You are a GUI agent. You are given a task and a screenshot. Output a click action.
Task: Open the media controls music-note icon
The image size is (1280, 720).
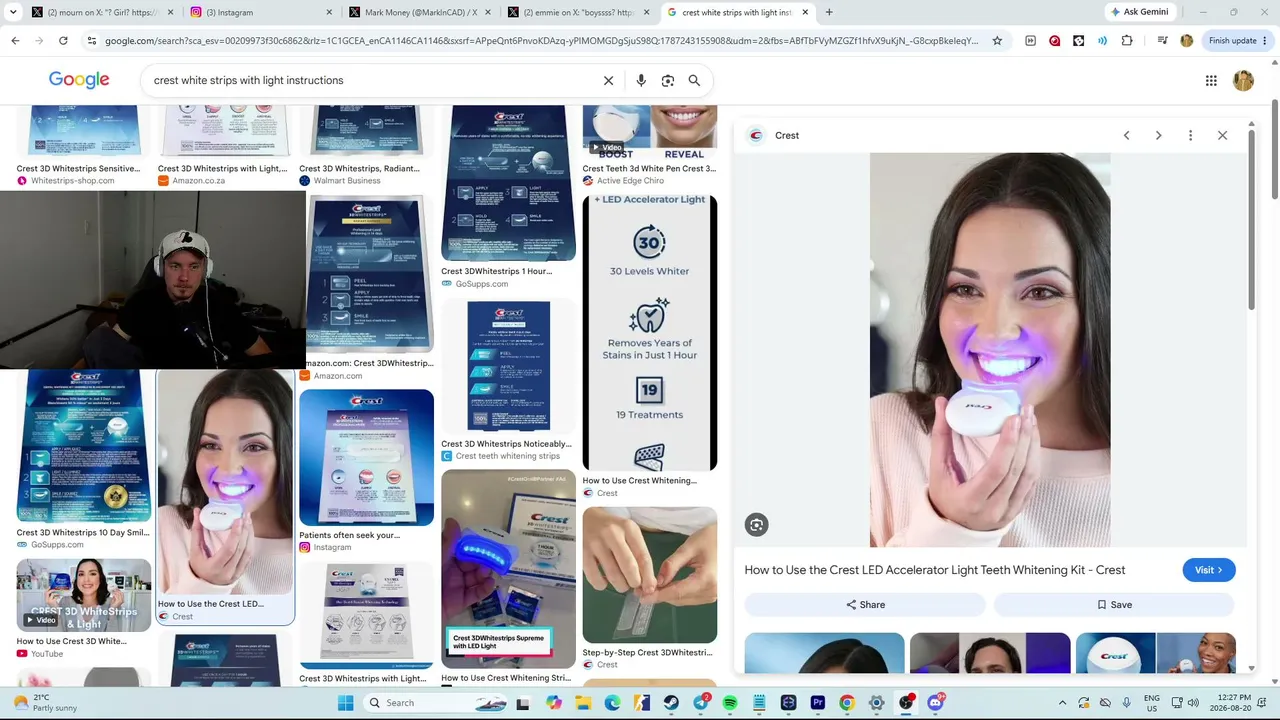1162,41
